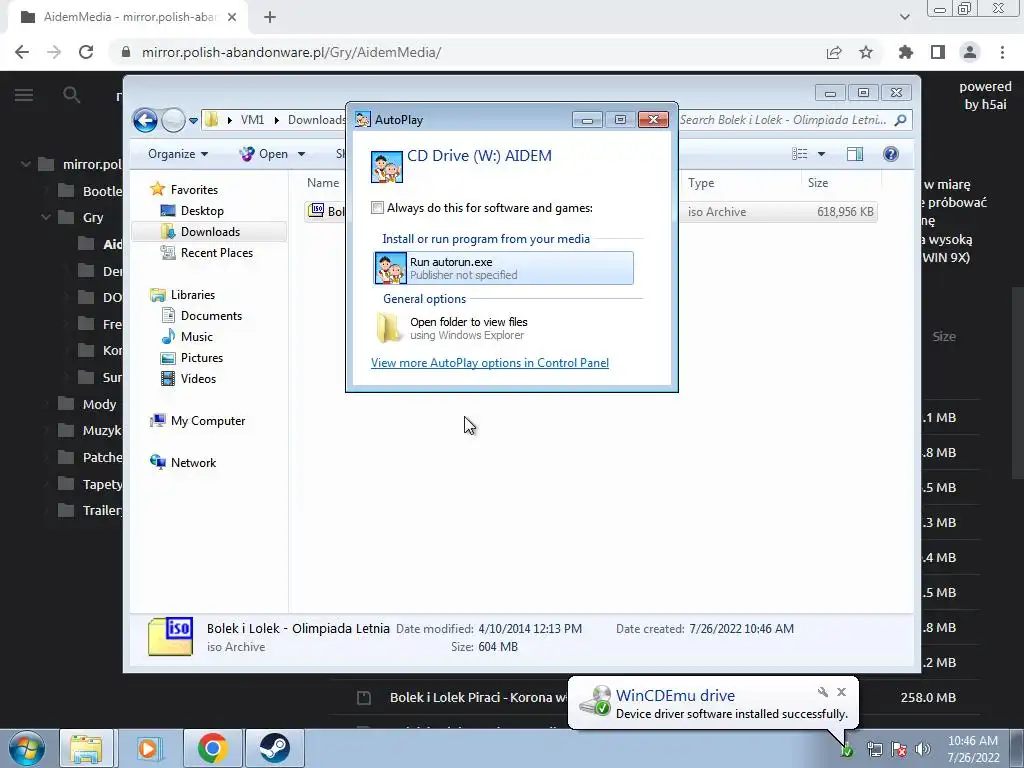Viewport: 1024px width, 768px height.
Task: Open Chrome extensions puzzle icon
Action: coord(906,52)
